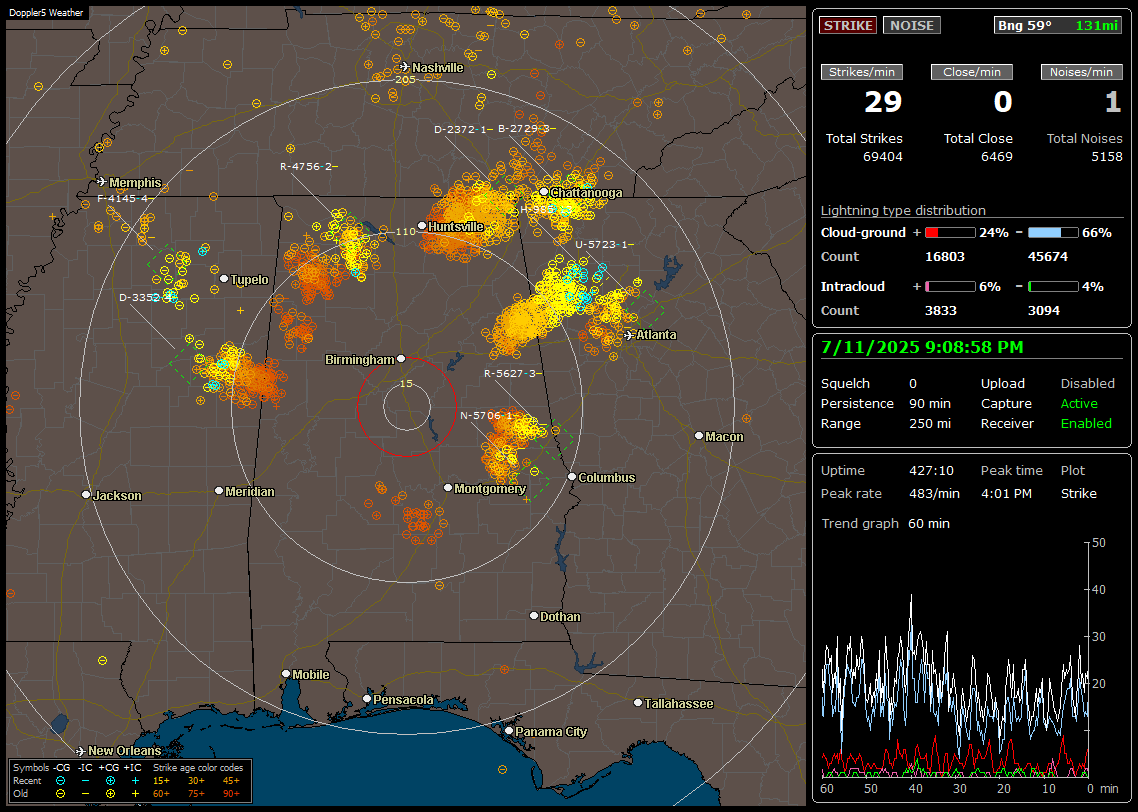The image size is (1138, 812).
Task: Click the Doppler5 Weather title label
Action: tap(46, 12)
